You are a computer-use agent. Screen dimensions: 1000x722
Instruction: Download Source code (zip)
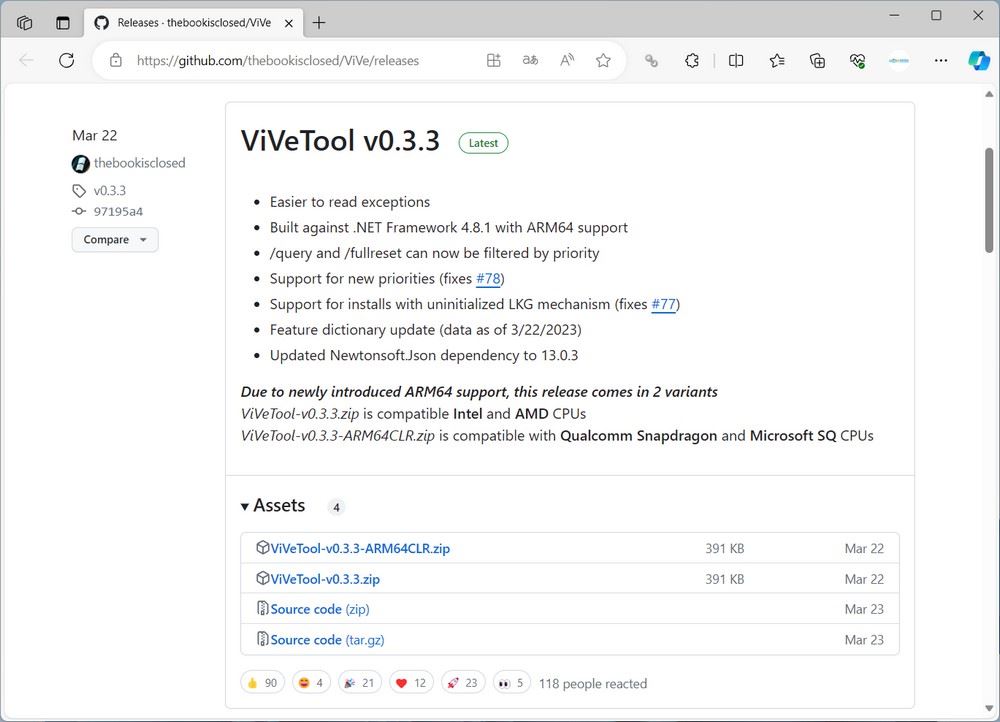320,609
